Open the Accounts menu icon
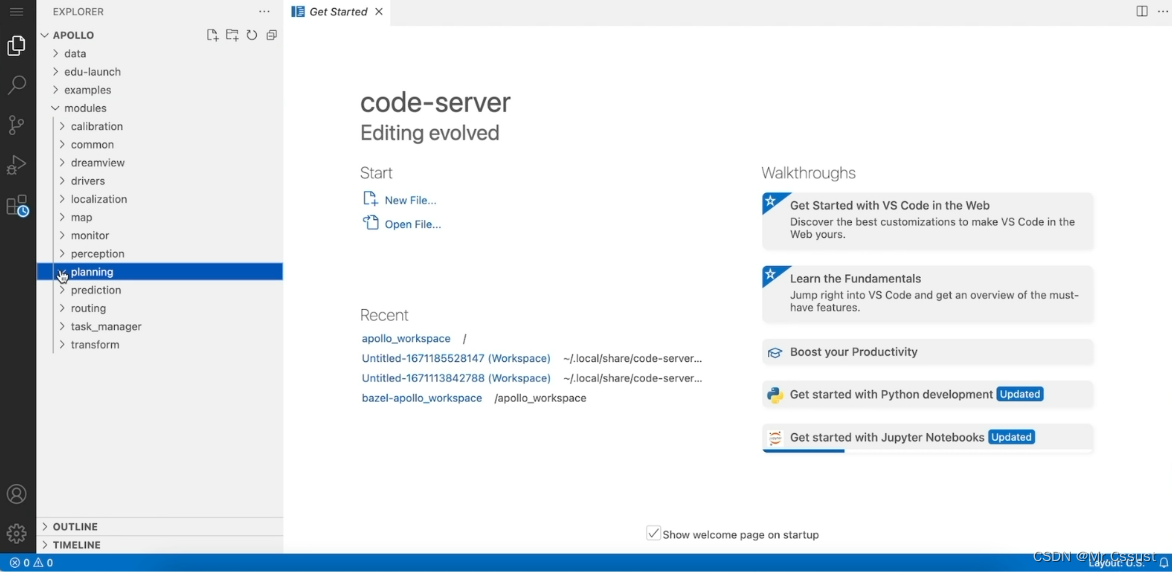This screenshot has width=1172, height=572. click(x=16, y=494)
